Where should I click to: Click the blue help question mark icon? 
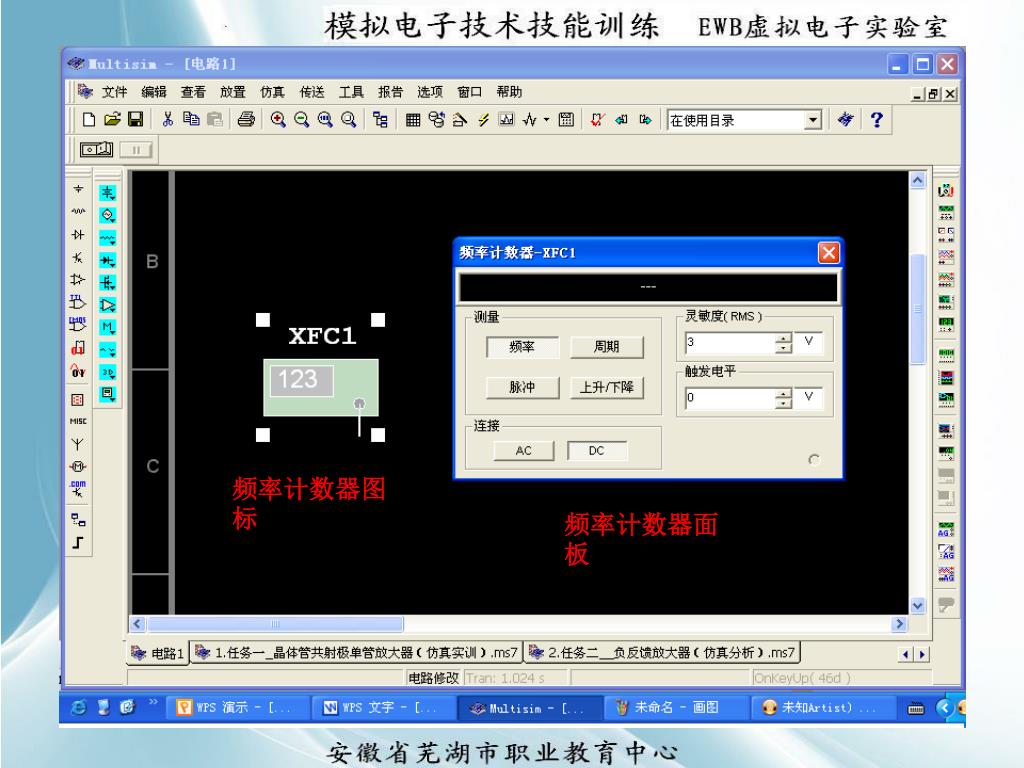876,120
